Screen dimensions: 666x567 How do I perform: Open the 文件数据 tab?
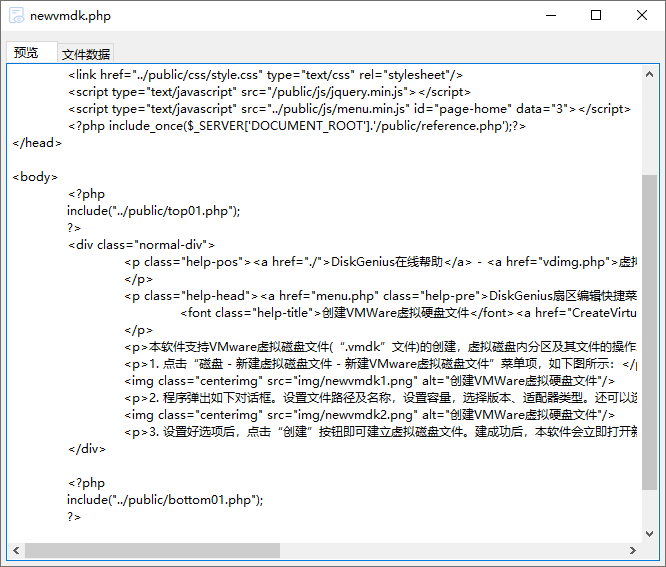coord(86,54)
